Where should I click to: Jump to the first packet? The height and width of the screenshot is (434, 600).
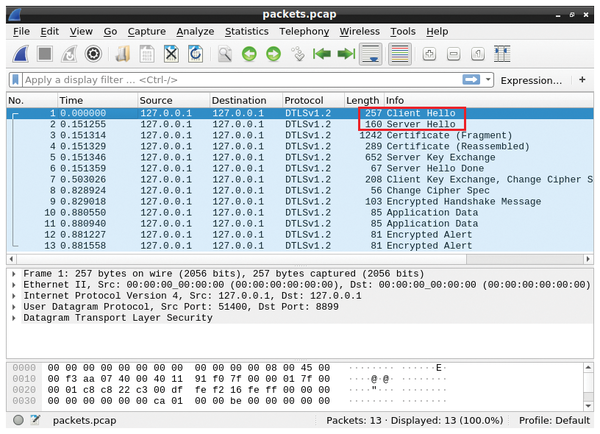click(323, 54)
